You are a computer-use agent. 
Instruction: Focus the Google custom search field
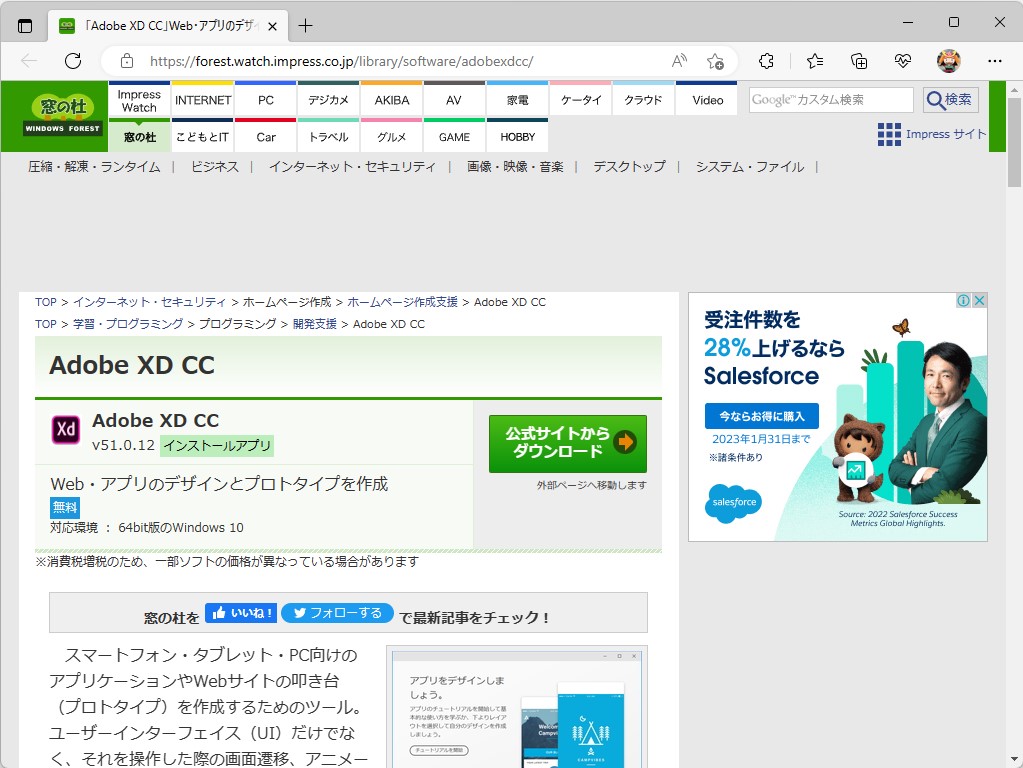pos(831,100)
